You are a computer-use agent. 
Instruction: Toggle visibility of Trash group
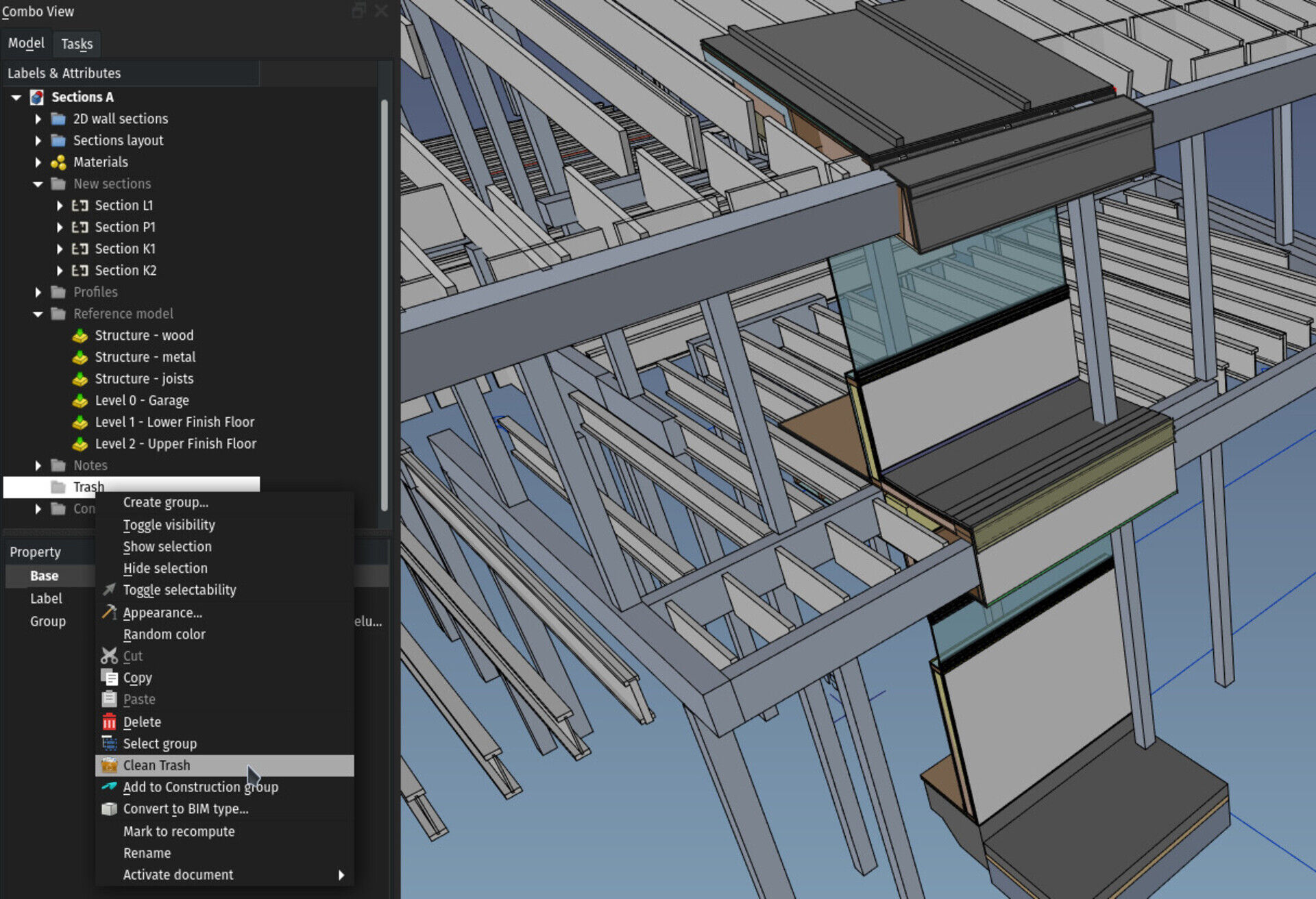click(x=169, y=524)
